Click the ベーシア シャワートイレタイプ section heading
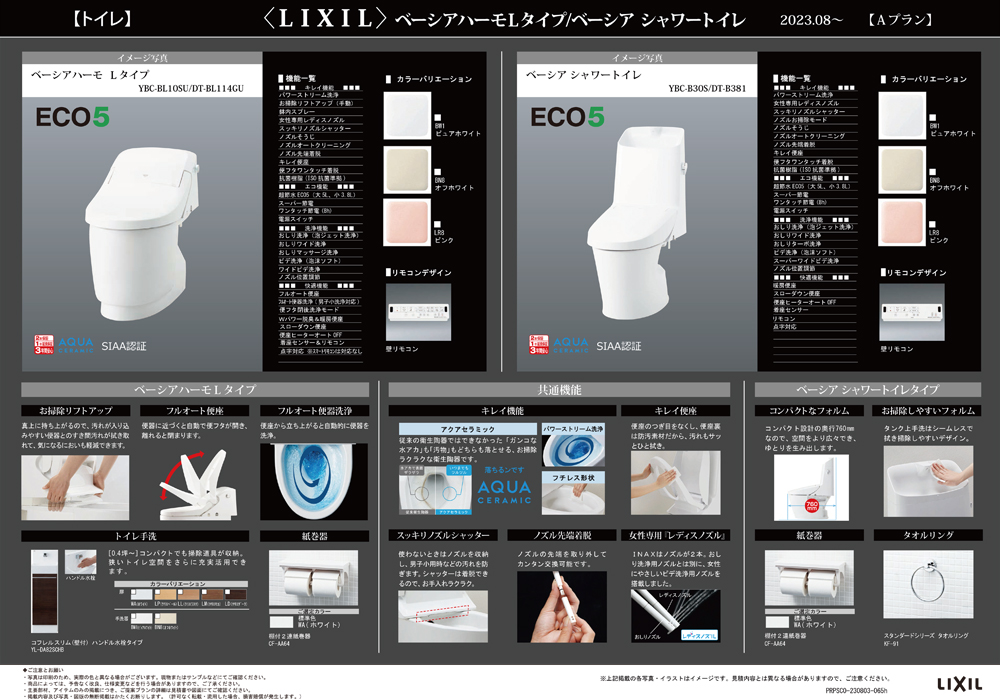 [x=867, y=390]
